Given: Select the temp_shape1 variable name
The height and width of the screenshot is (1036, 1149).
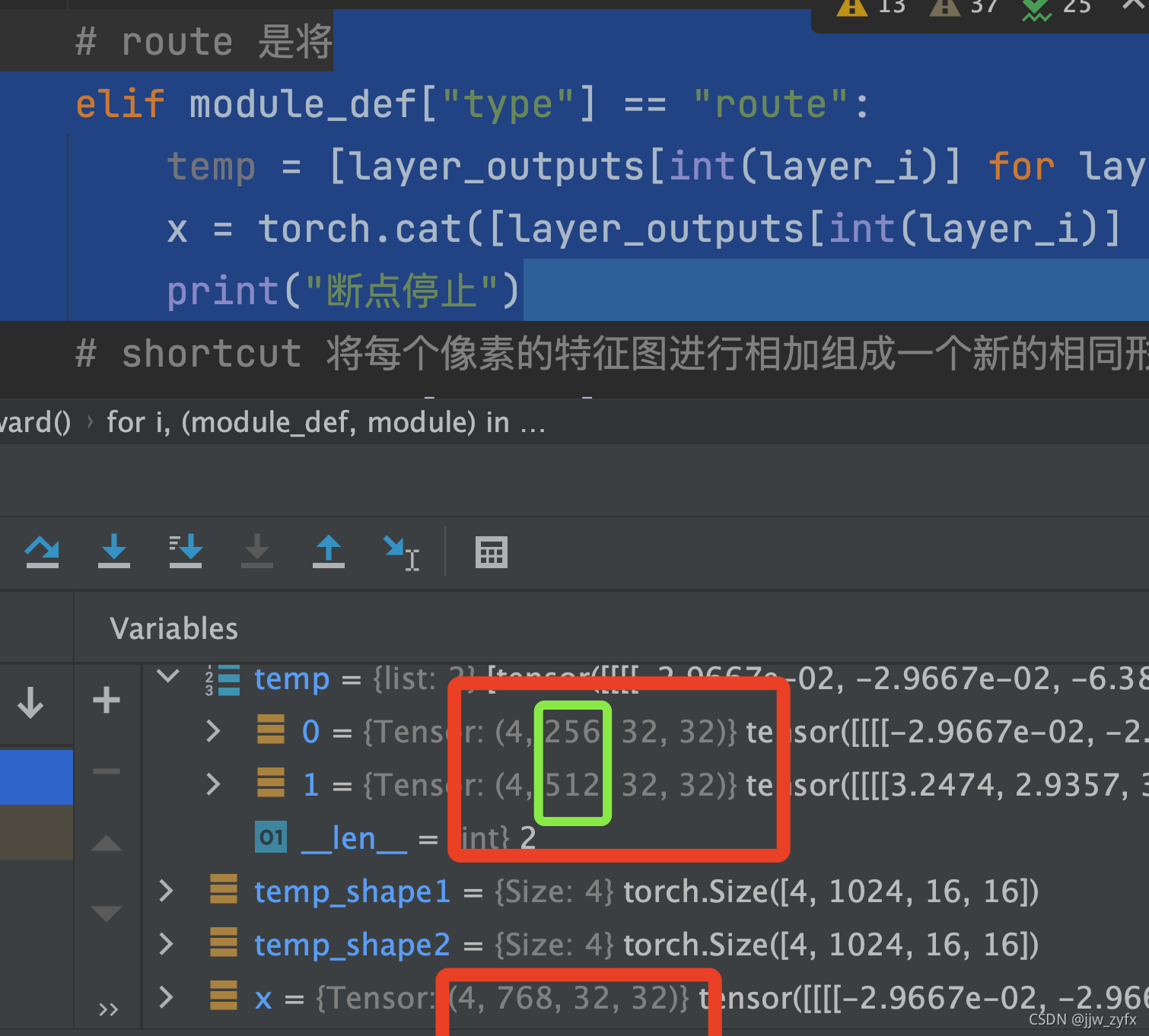Looking at the screenshot, I should (x=352, y=891).
